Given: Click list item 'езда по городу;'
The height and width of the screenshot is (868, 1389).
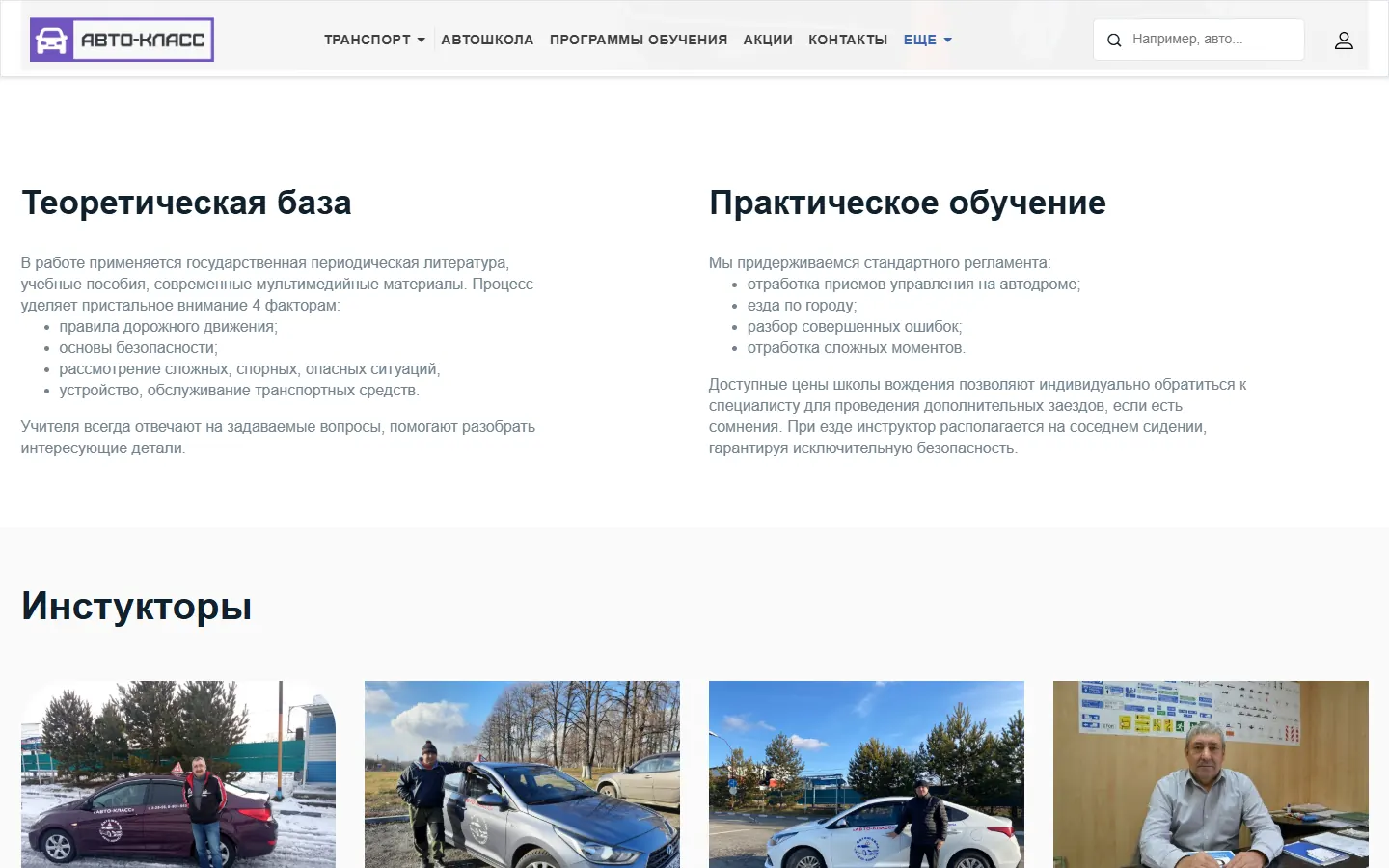Looking at the screenshot, I should point(802,306).
